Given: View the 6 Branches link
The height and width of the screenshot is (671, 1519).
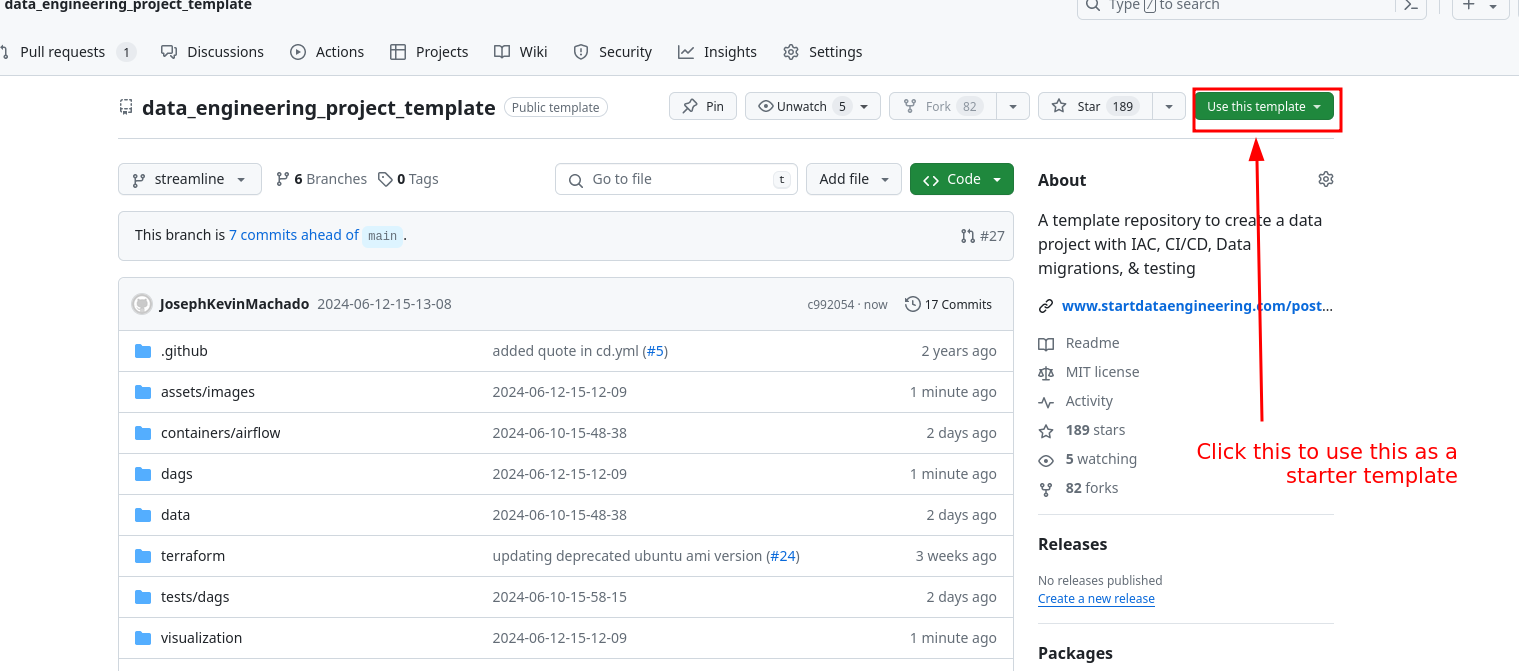Looking at the screenshot, I should coord(321,179).
